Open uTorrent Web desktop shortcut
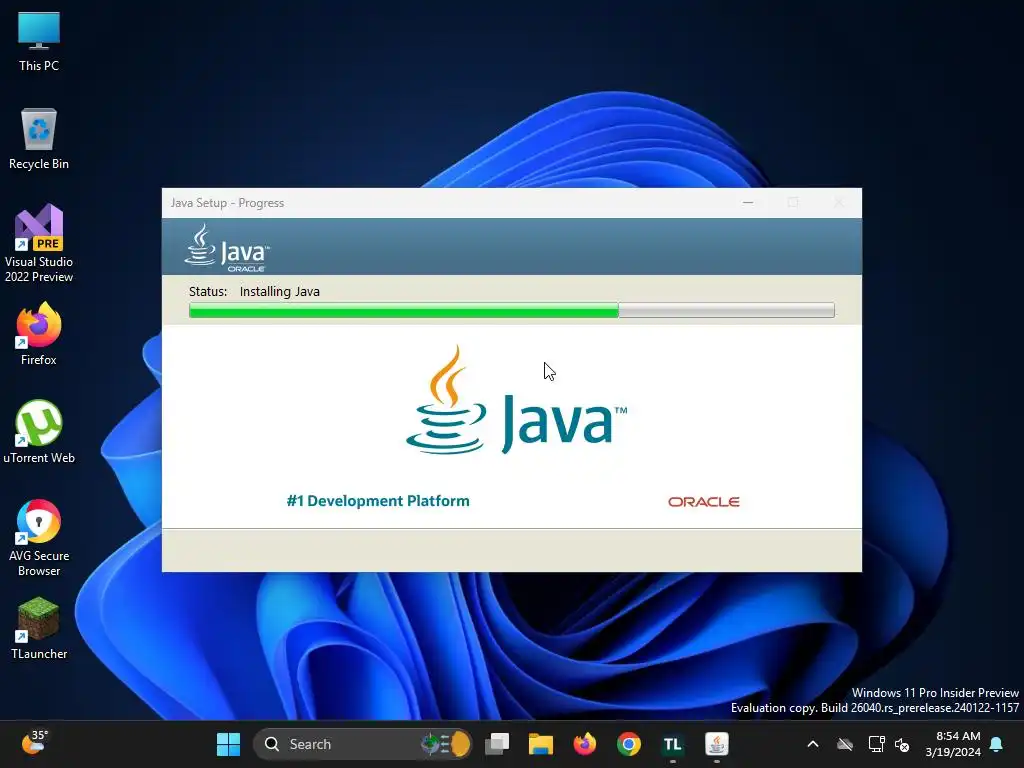Viewport: 1024px width, 768px height. [39, 431]
